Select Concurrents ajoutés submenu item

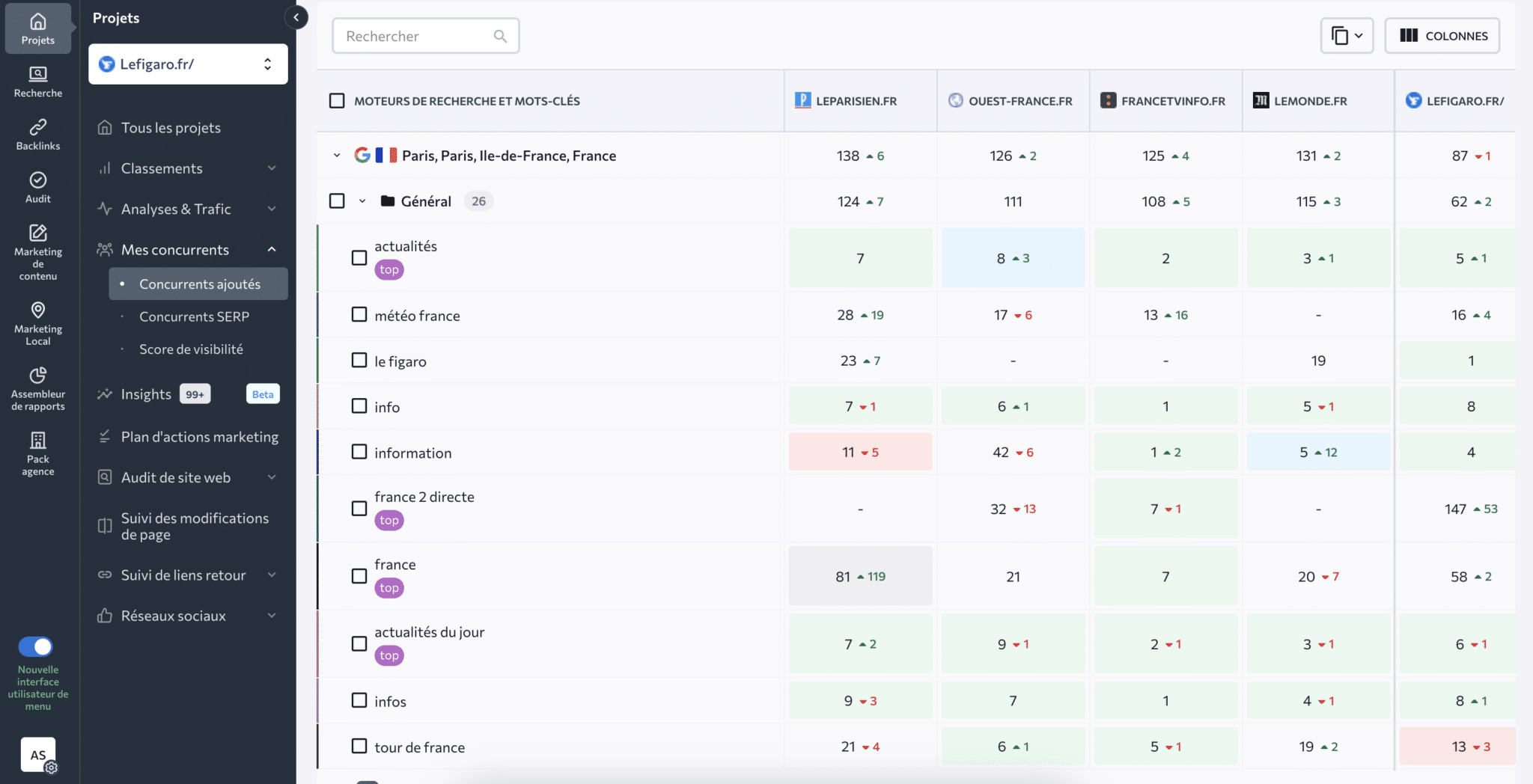pyautogui.click(x=198, y=284)
